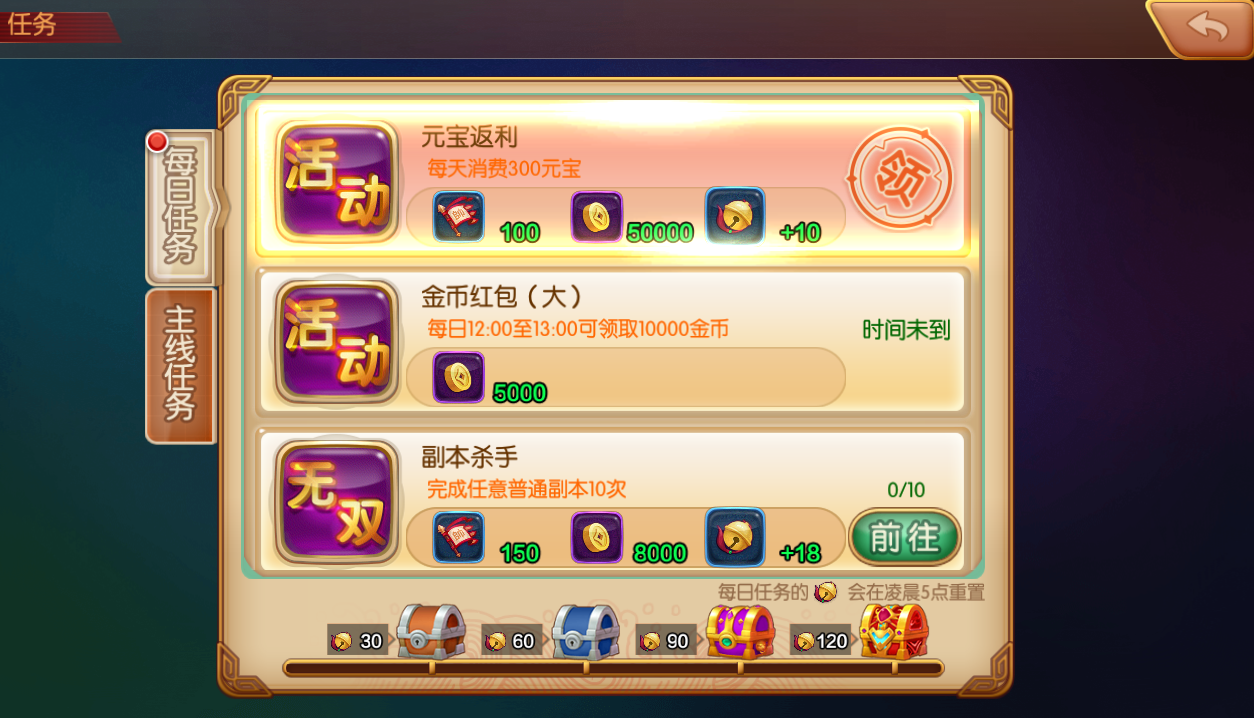Select the 元宝返利 活动 badge icon
1254x718 pixels.
336,182
